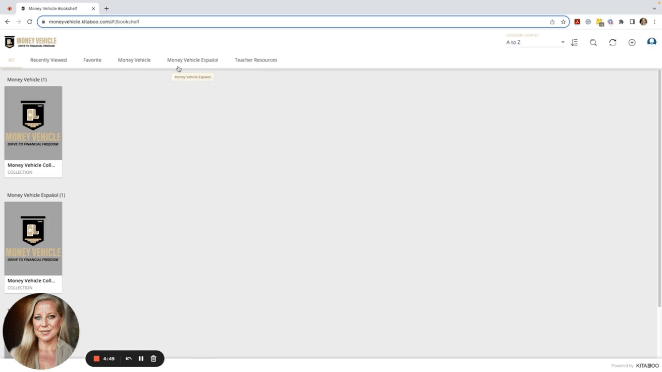Open the Money Vehicle tab

point(134,60)
